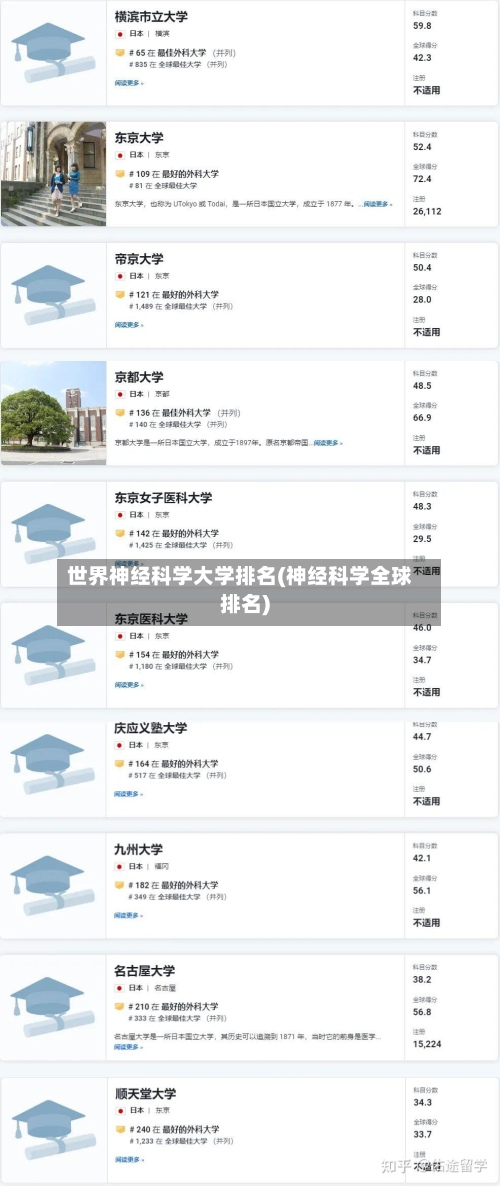Click the Japan flag under 庆应义塾大学
The width and height of the screenshot is (500, 1186).
[x=119, y=745]
